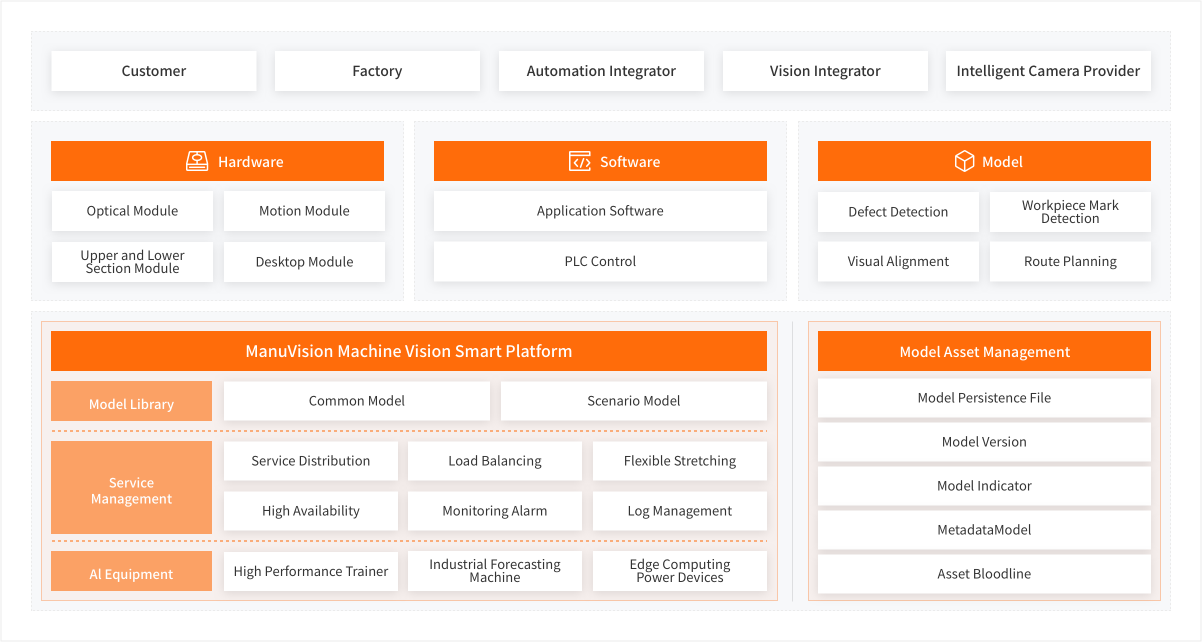Screen dimensions: 1202x642
Task: Click the Automation Integrator box
Action: coord(601,71)
